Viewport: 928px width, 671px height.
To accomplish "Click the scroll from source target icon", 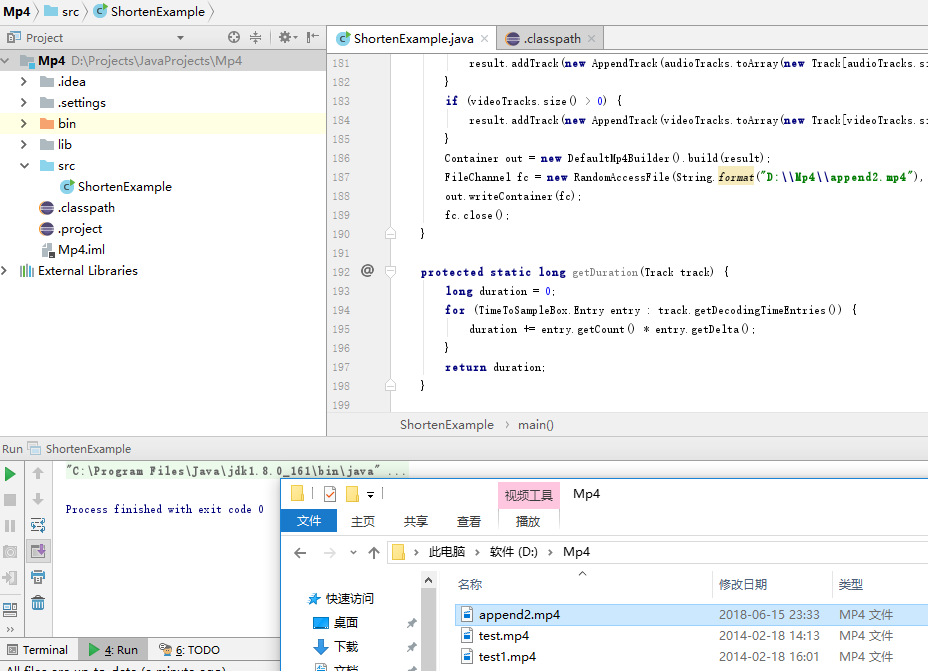I will coord(234,37).
